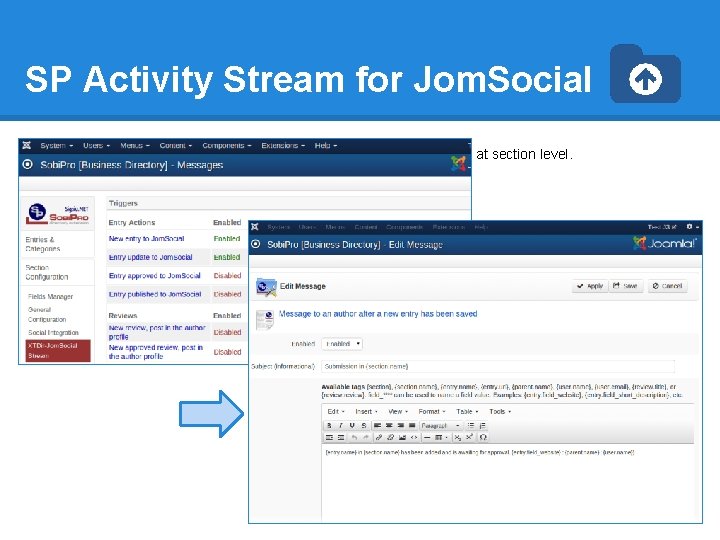
Task: Open the Enabled dropdown for the message
Action: coord(342,344)
